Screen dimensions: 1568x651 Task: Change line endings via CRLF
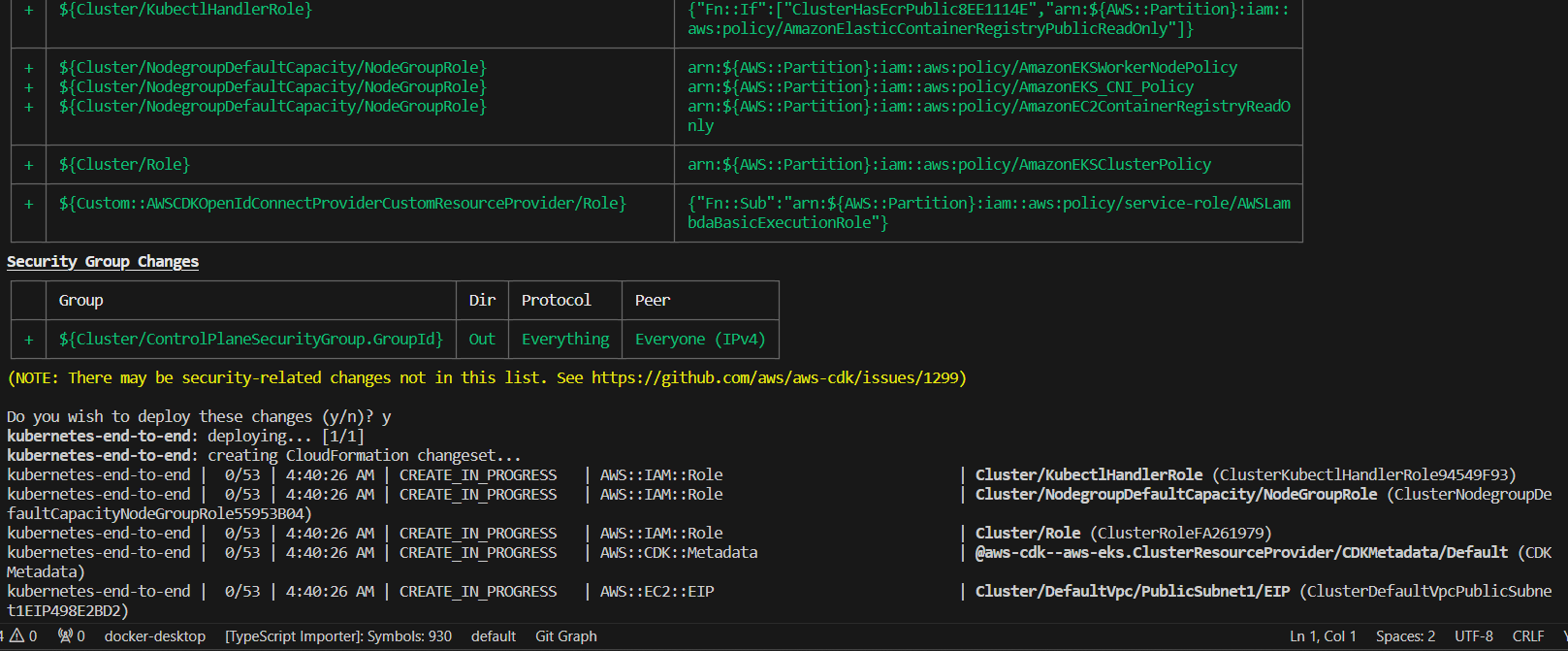(x=1528, y=636)
